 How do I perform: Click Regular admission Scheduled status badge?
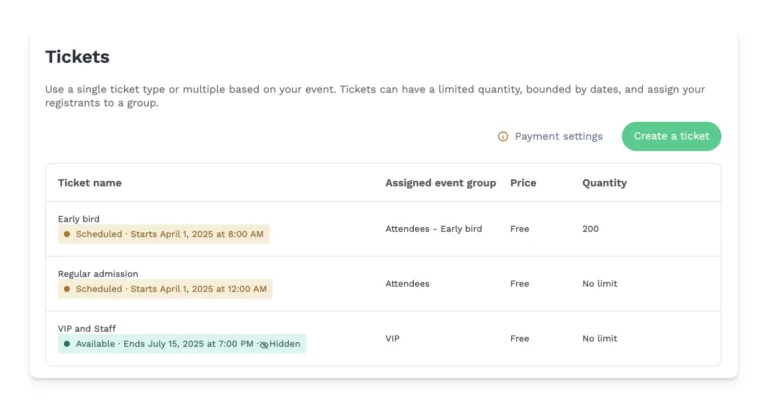165,289
